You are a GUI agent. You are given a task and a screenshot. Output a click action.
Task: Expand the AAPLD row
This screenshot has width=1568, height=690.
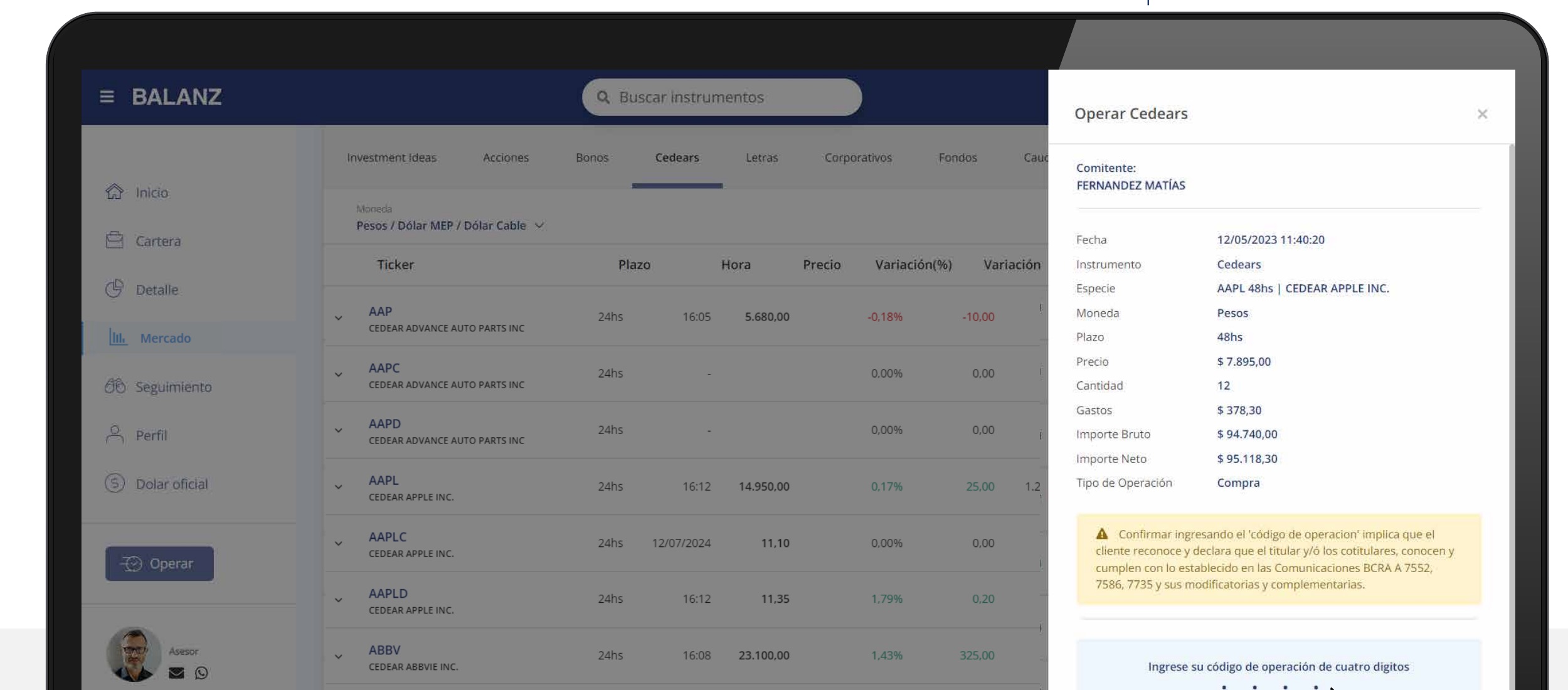click(x=339, y=600)
